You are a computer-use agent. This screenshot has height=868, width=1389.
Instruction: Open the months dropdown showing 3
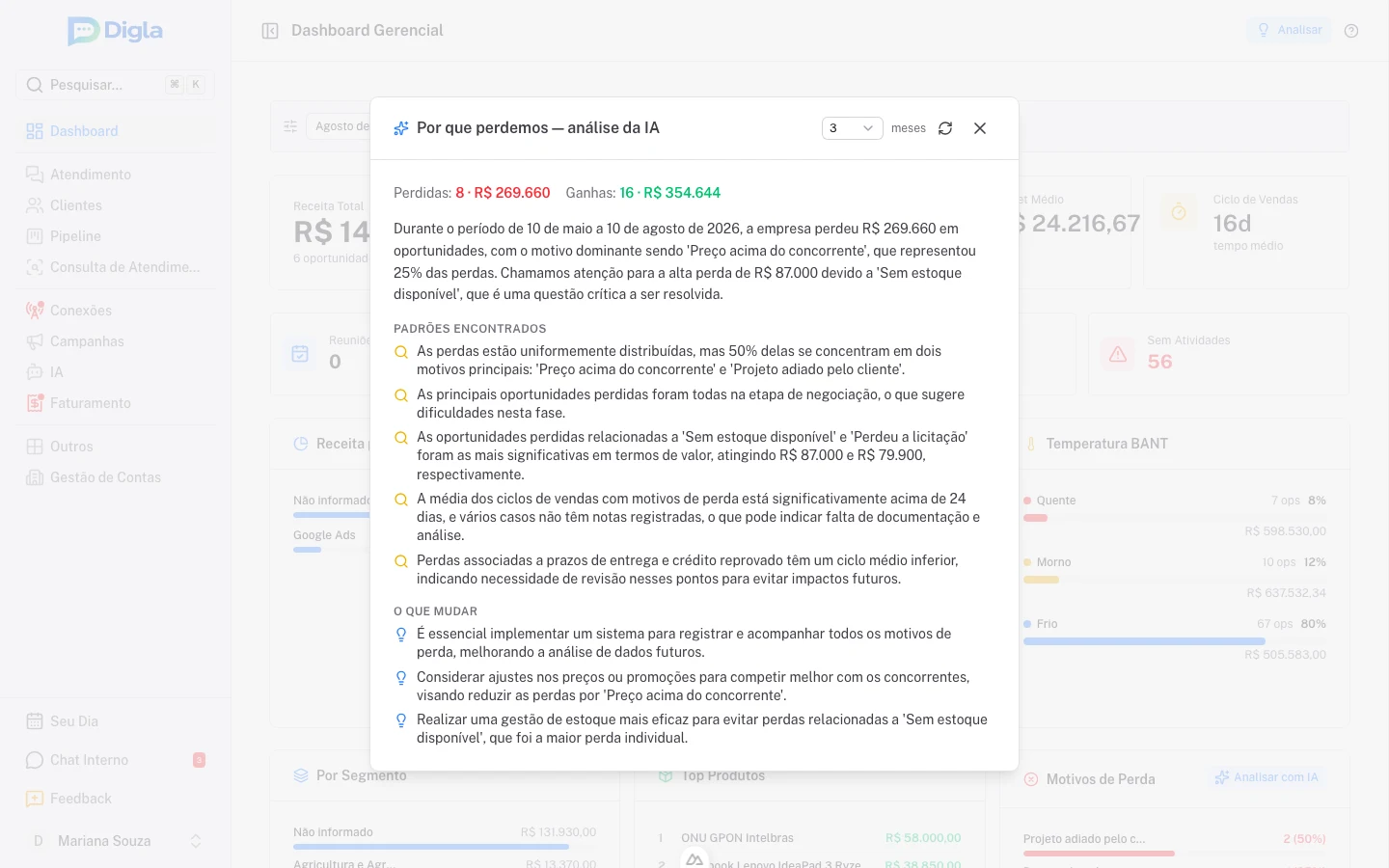[x=852, y=128]
